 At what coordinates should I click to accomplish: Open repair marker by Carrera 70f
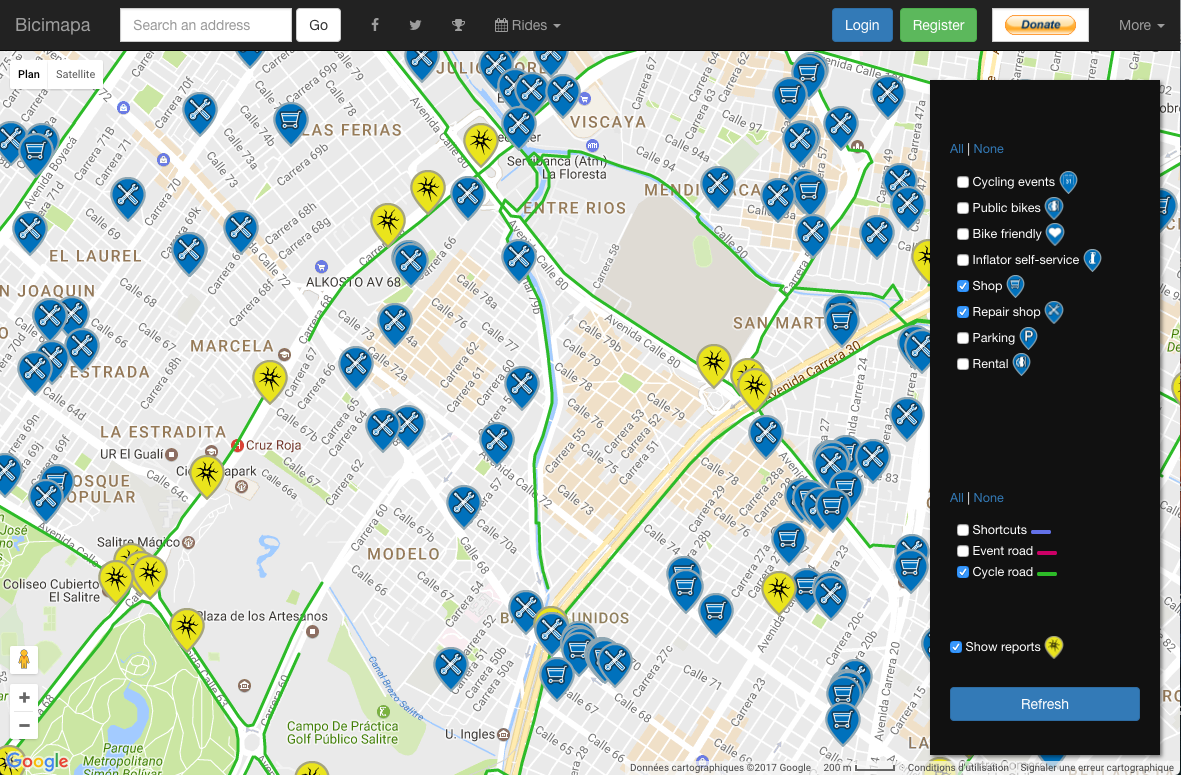click(x=200, y=113)
